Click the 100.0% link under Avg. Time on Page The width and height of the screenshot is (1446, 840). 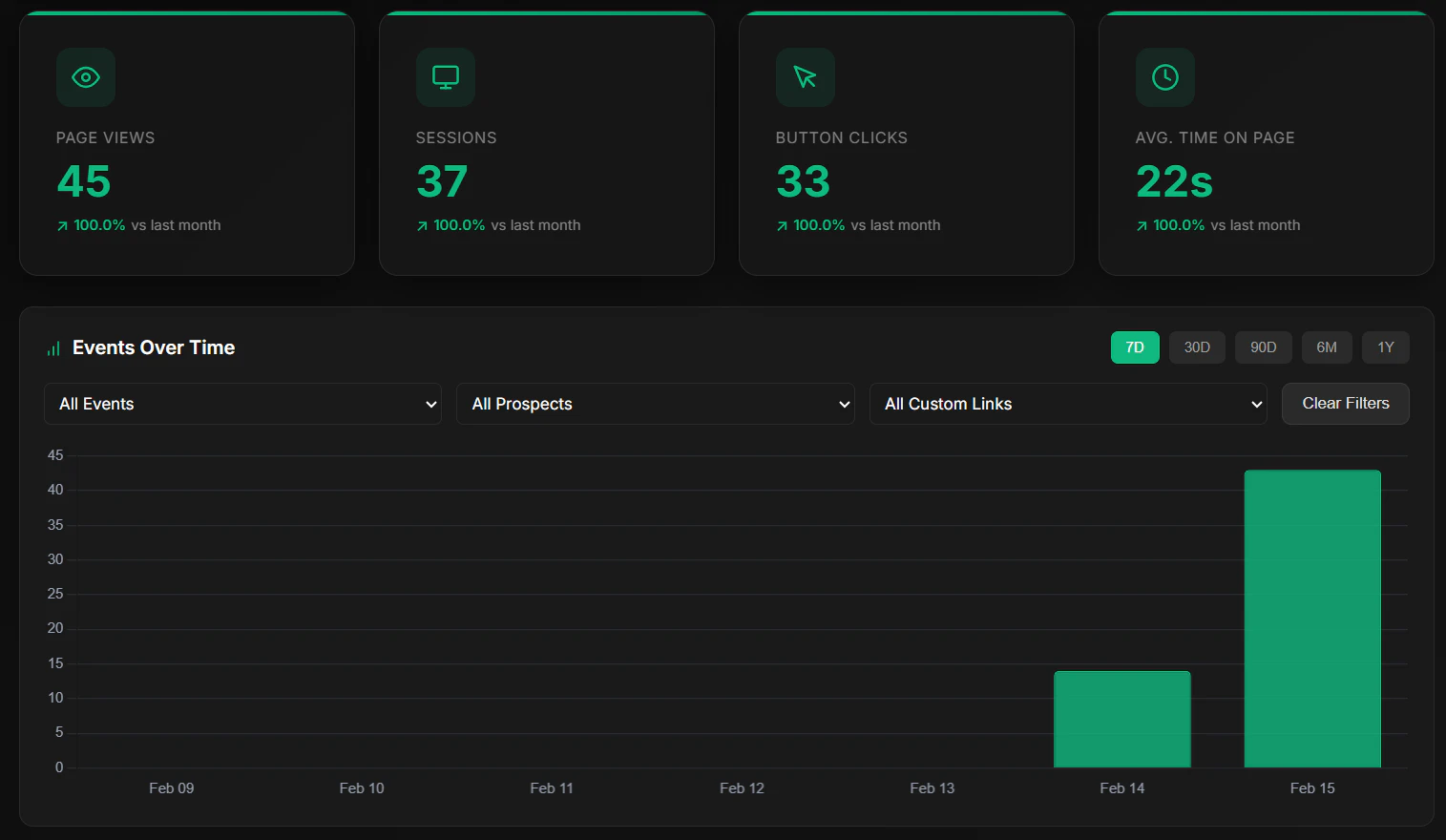(x=1178, y=225)
